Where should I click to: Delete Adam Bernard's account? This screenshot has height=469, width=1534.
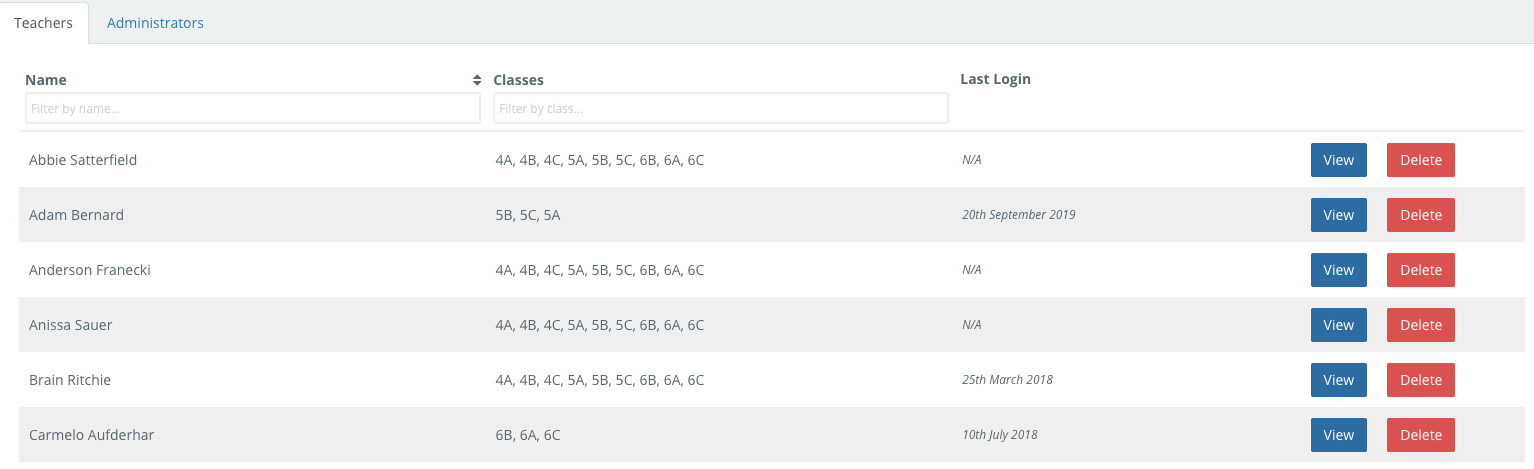pos(1420,215)
